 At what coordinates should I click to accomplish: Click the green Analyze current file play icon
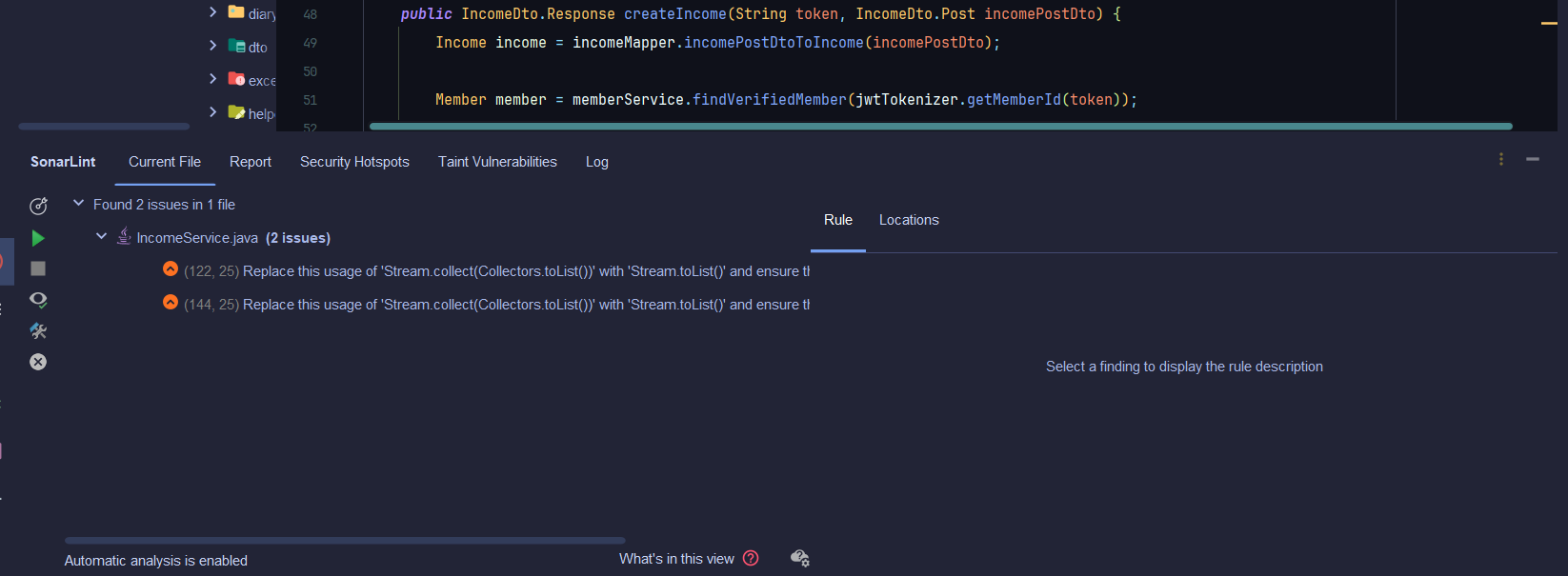pos(38,238)
